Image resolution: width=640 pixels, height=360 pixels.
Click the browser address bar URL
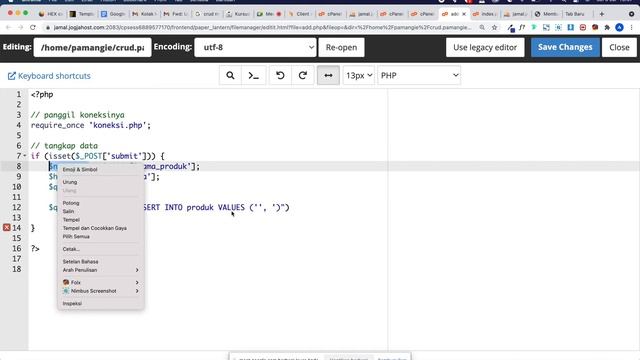[262, 27]
